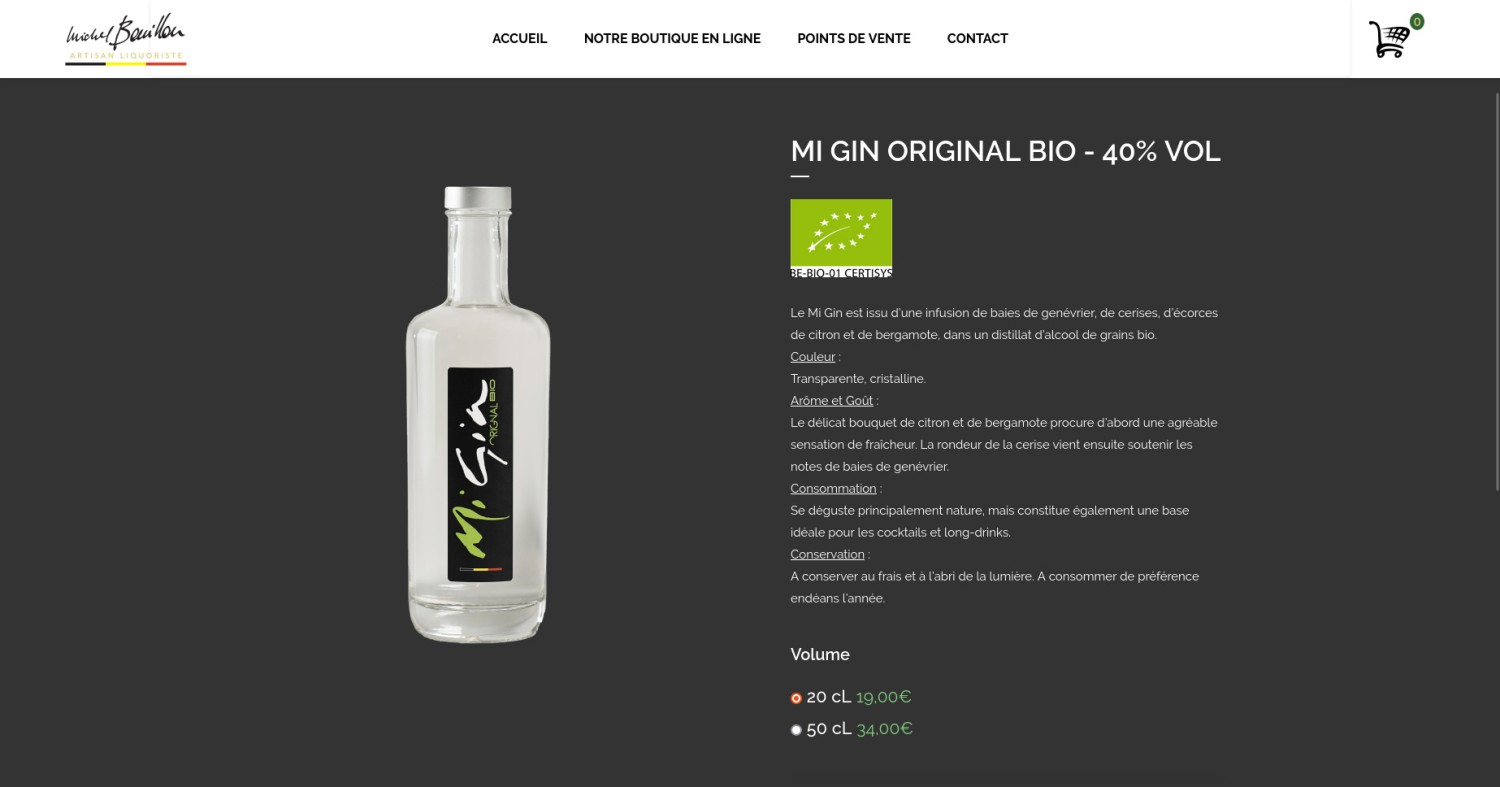
Task: Click the Volume heading
Action: [820, 654]
